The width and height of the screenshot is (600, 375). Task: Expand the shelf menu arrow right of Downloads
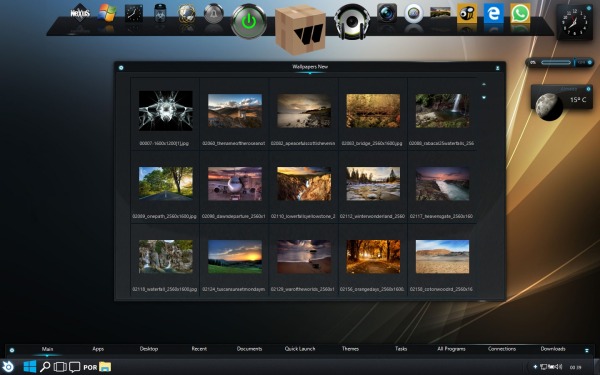tap(587, 350)
